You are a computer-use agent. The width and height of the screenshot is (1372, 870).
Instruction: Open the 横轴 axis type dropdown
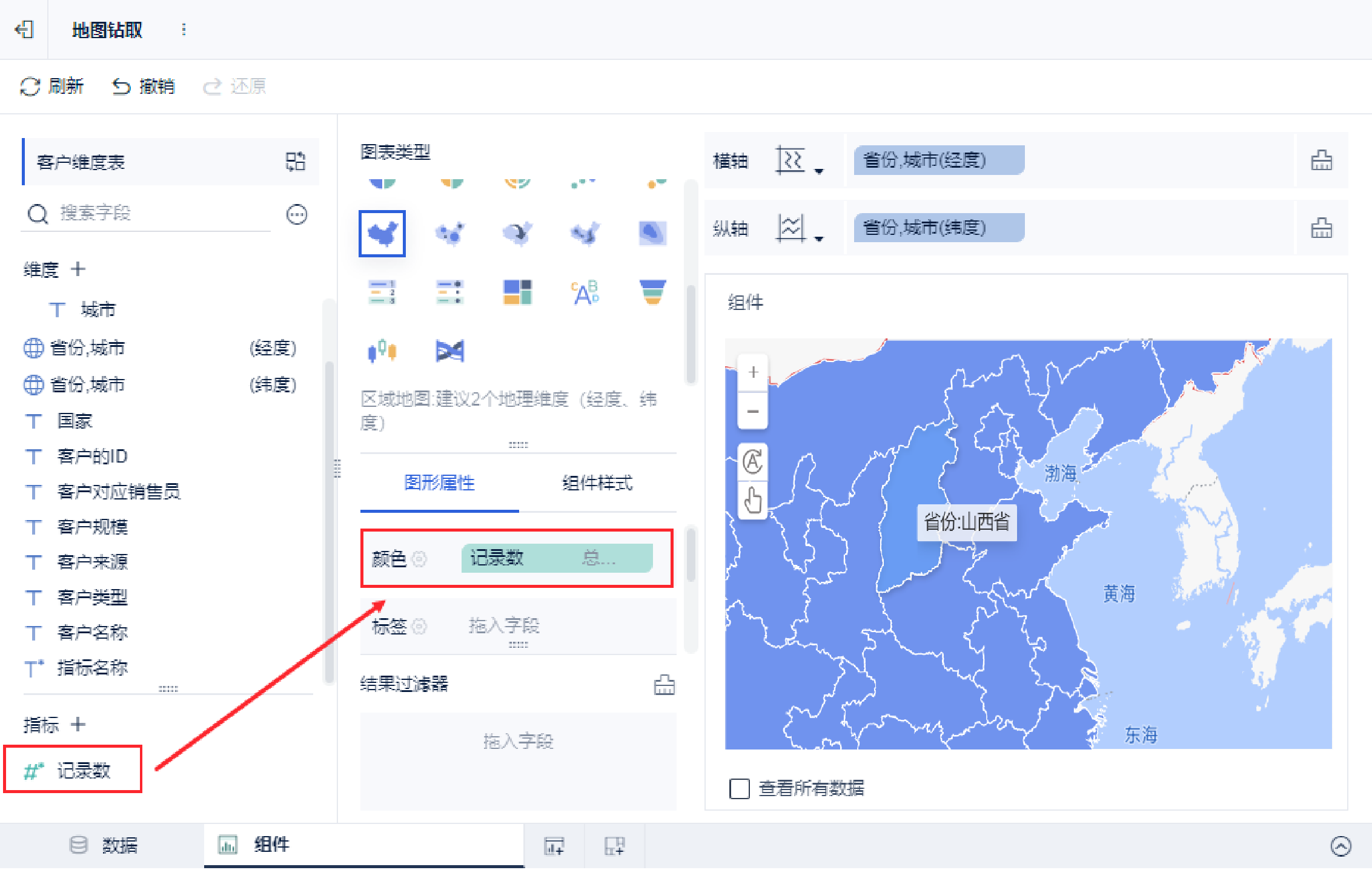point(800,162)
